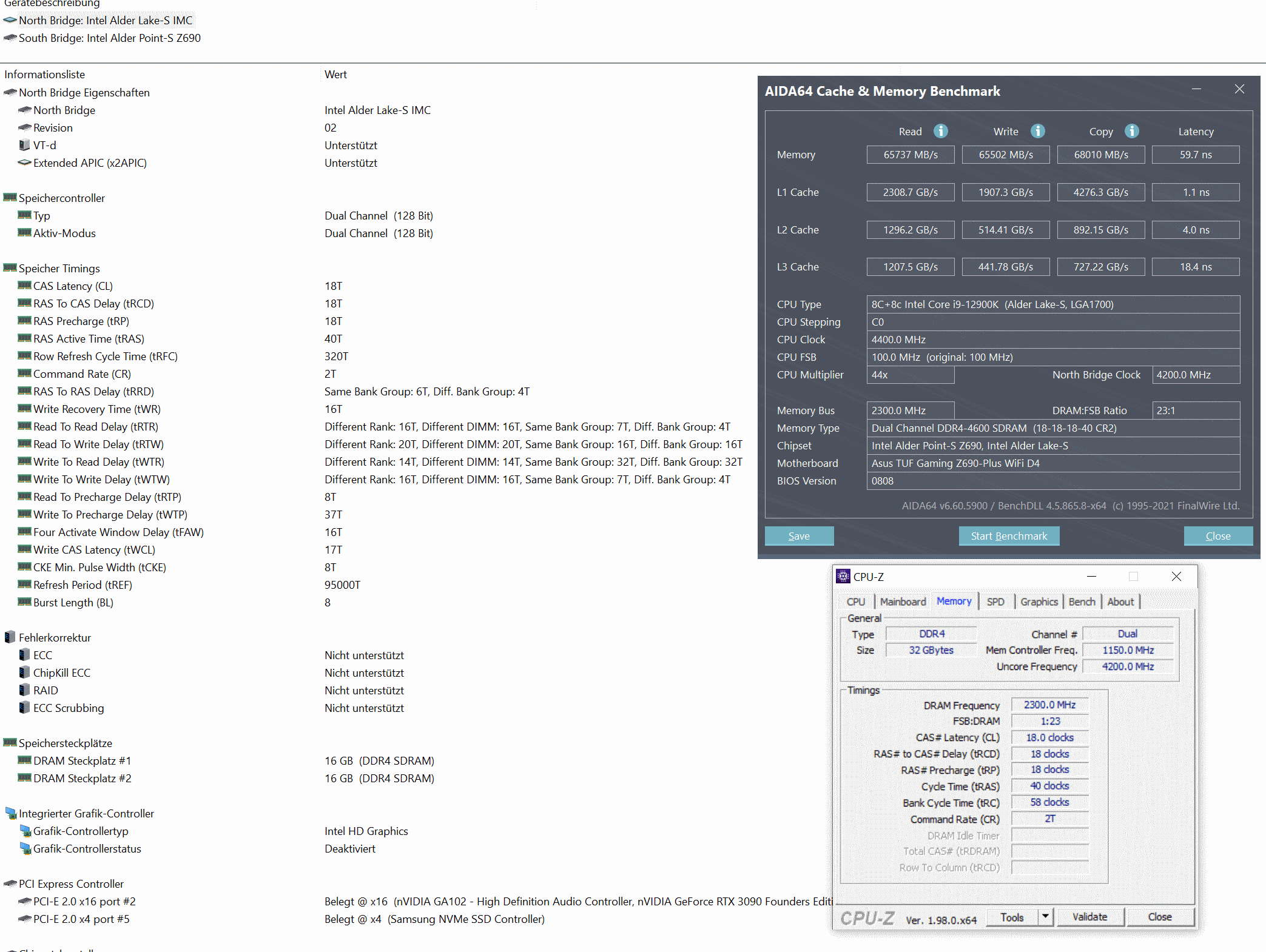Select the PCI Express Controller group entry
The width and height of the screenshot is (1266, 952).
coord(71,883)
